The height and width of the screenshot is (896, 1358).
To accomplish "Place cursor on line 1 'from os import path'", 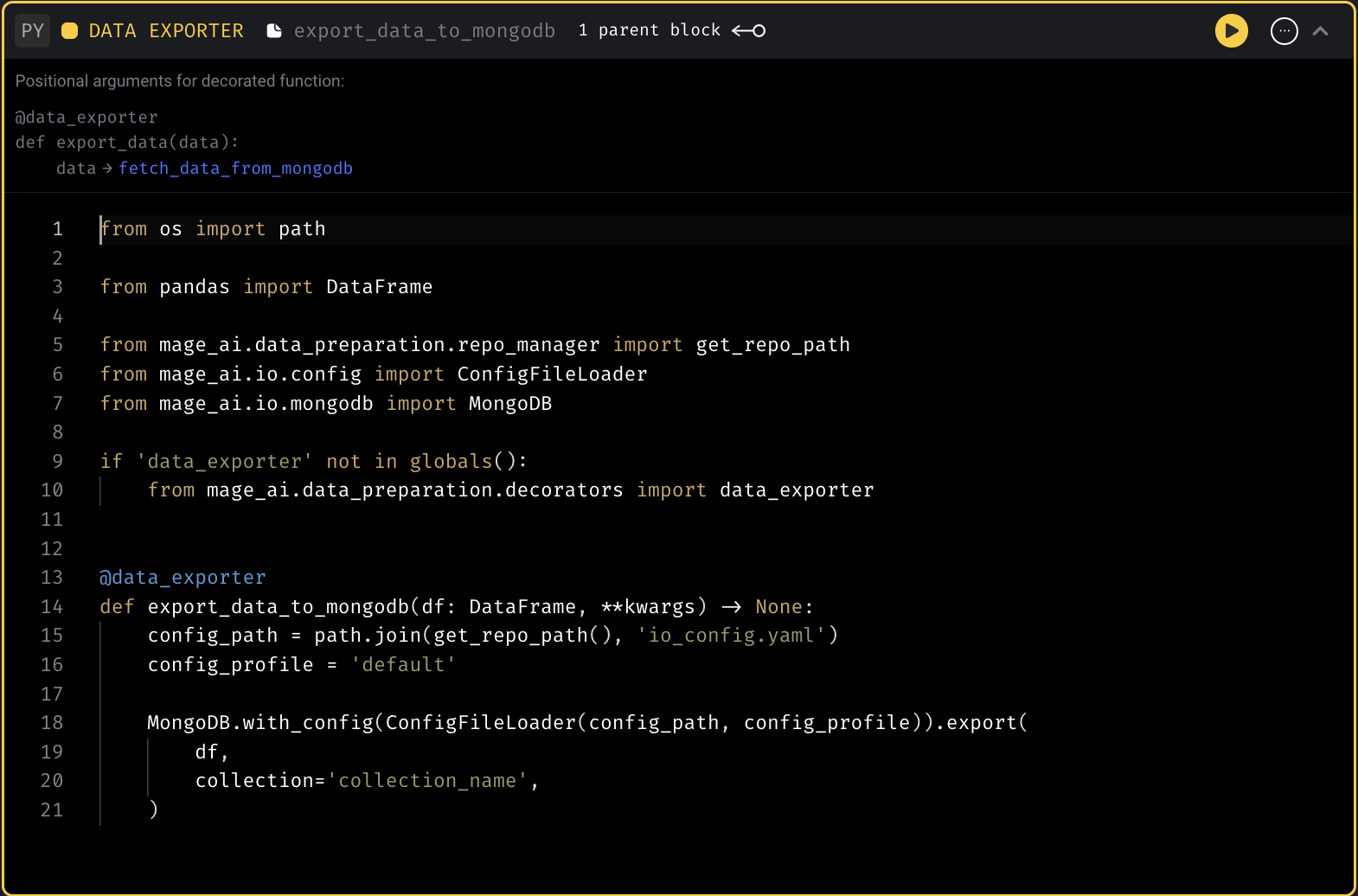I will 213,229.
